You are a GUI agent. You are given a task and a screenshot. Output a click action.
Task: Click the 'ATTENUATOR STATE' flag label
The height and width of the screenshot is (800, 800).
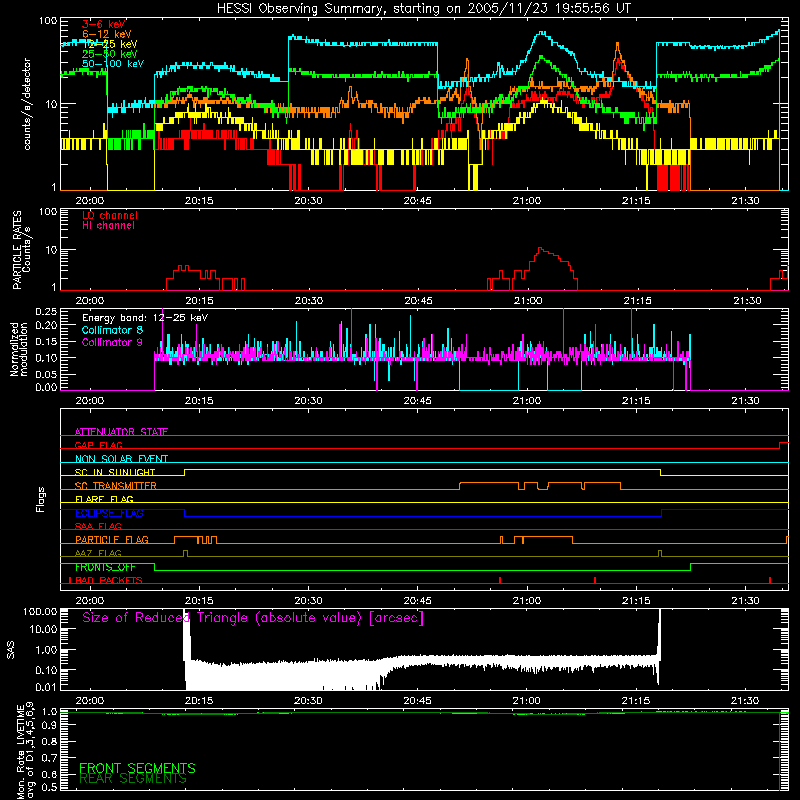[x=121, y=432]
